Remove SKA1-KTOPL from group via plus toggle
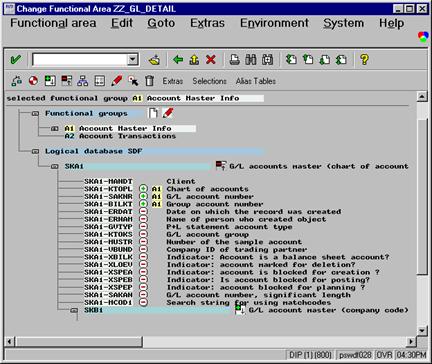Viewport: 432px width, 364px height. tap(143, 189)
